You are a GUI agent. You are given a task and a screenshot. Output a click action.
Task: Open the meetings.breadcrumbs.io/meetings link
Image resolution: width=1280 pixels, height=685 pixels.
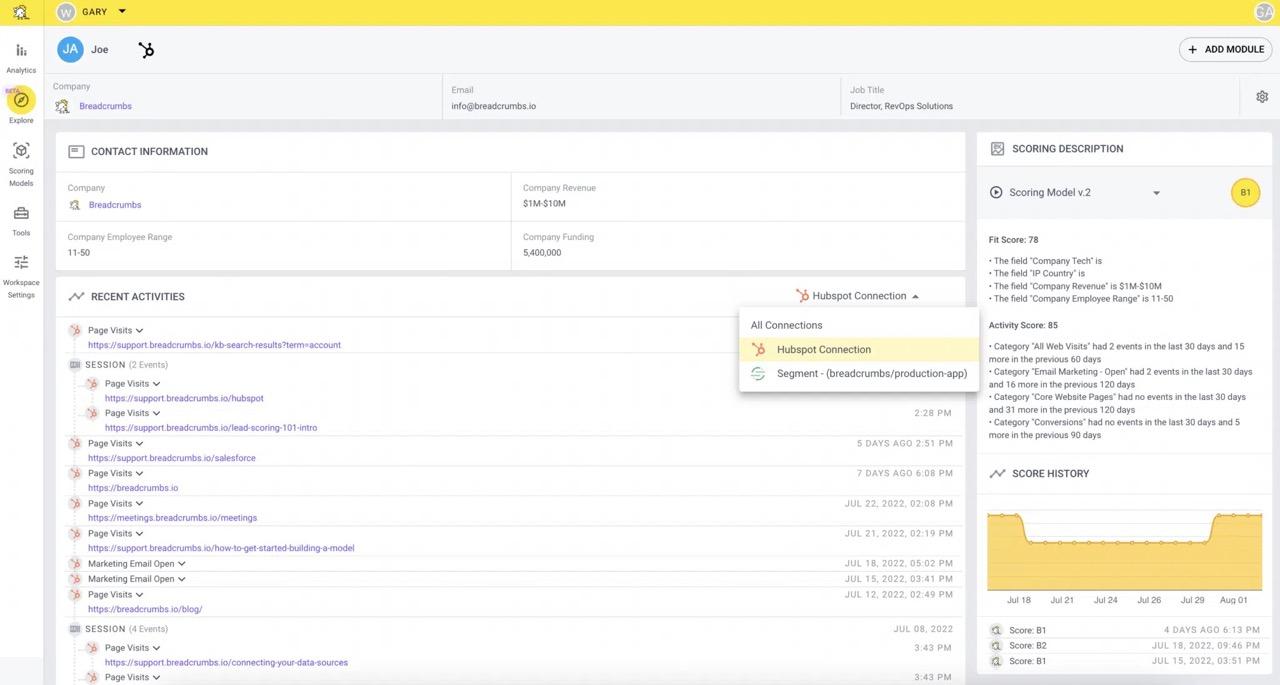[172, 518]
